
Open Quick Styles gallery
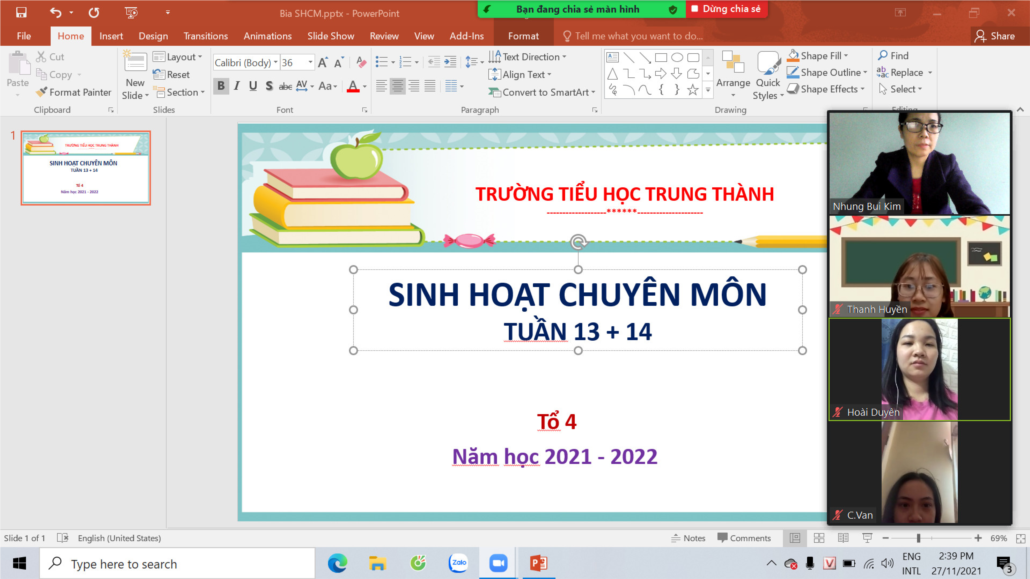[x=767, y=75]
